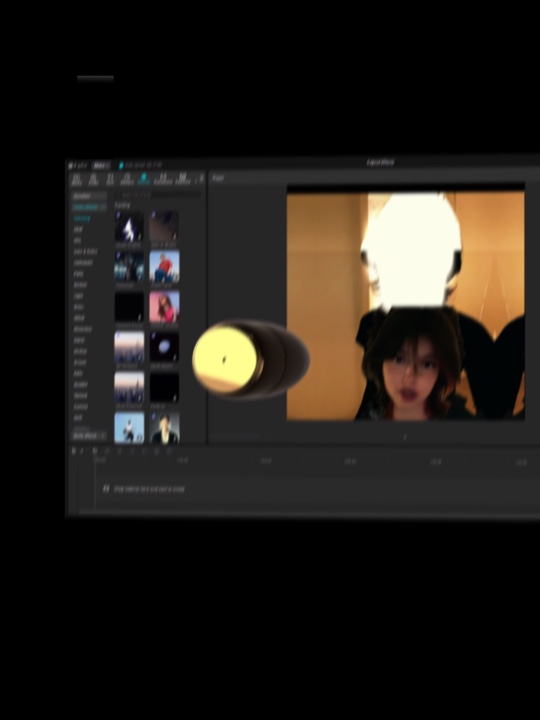Click the search effects input field
This screenshot has width=540, height=720.
[158, 195]
